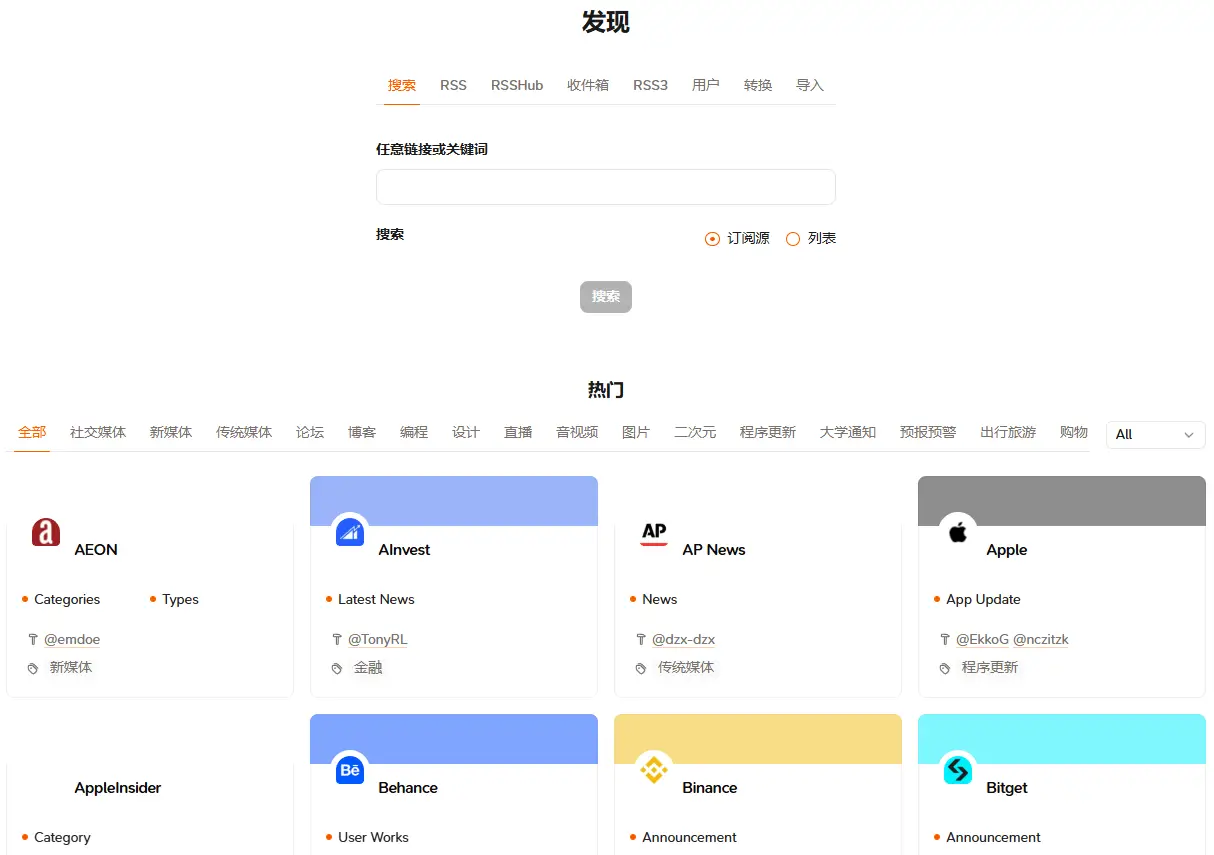Click the Binance yellow diamond icon

[x=654, y=770]
